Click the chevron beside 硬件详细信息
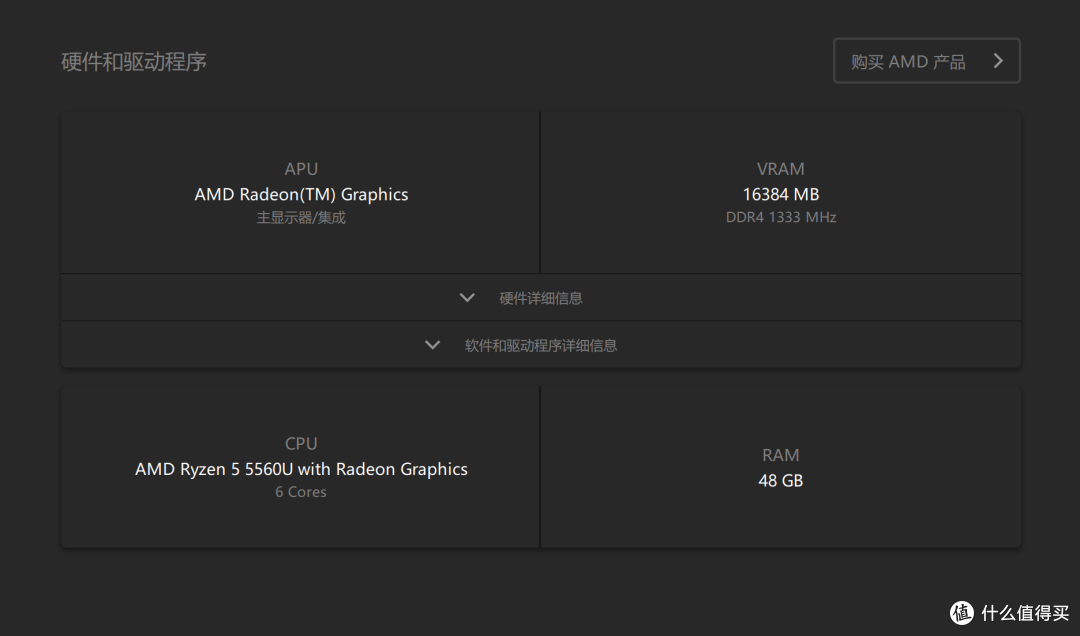The width and height of the screenshot is (1080, 636). tap(467, 298)
